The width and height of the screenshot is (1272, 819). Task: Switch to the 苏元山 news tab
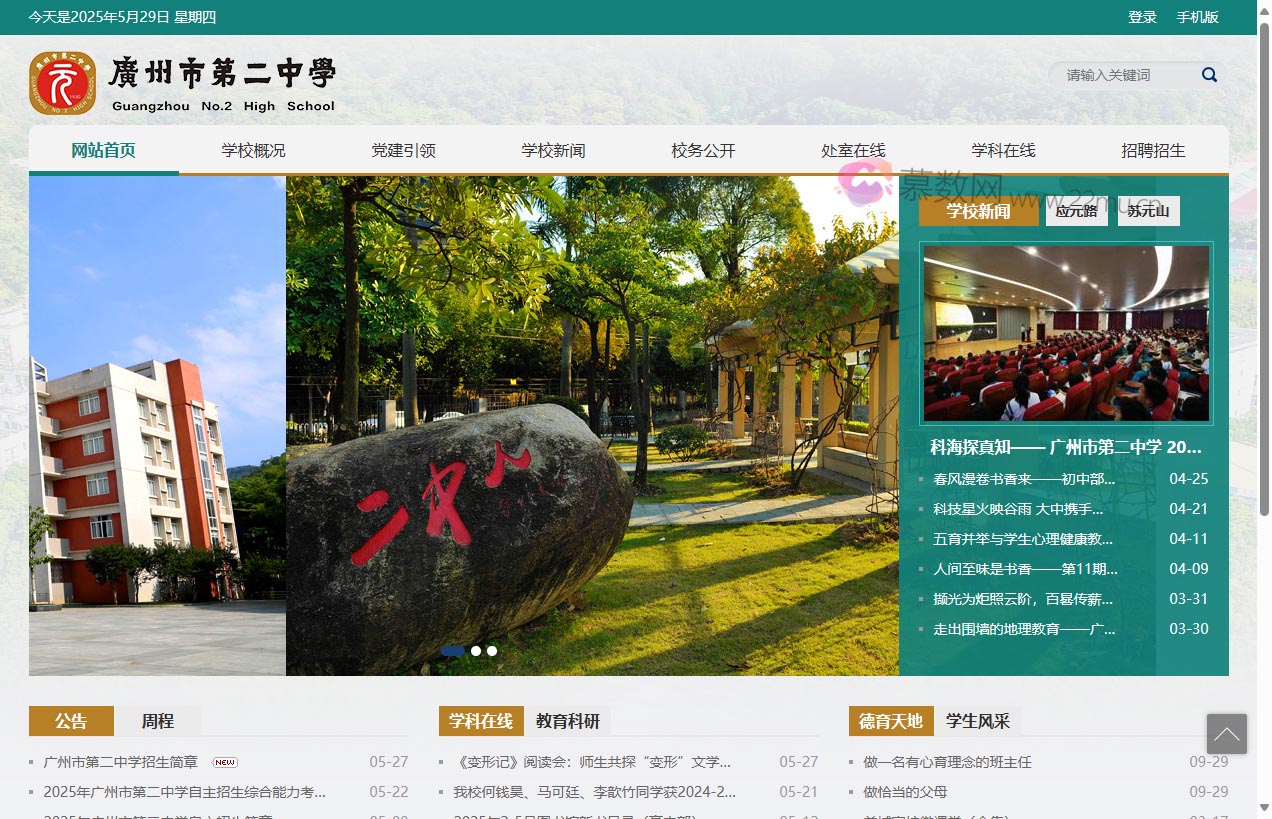click(x=1148, y=211)
